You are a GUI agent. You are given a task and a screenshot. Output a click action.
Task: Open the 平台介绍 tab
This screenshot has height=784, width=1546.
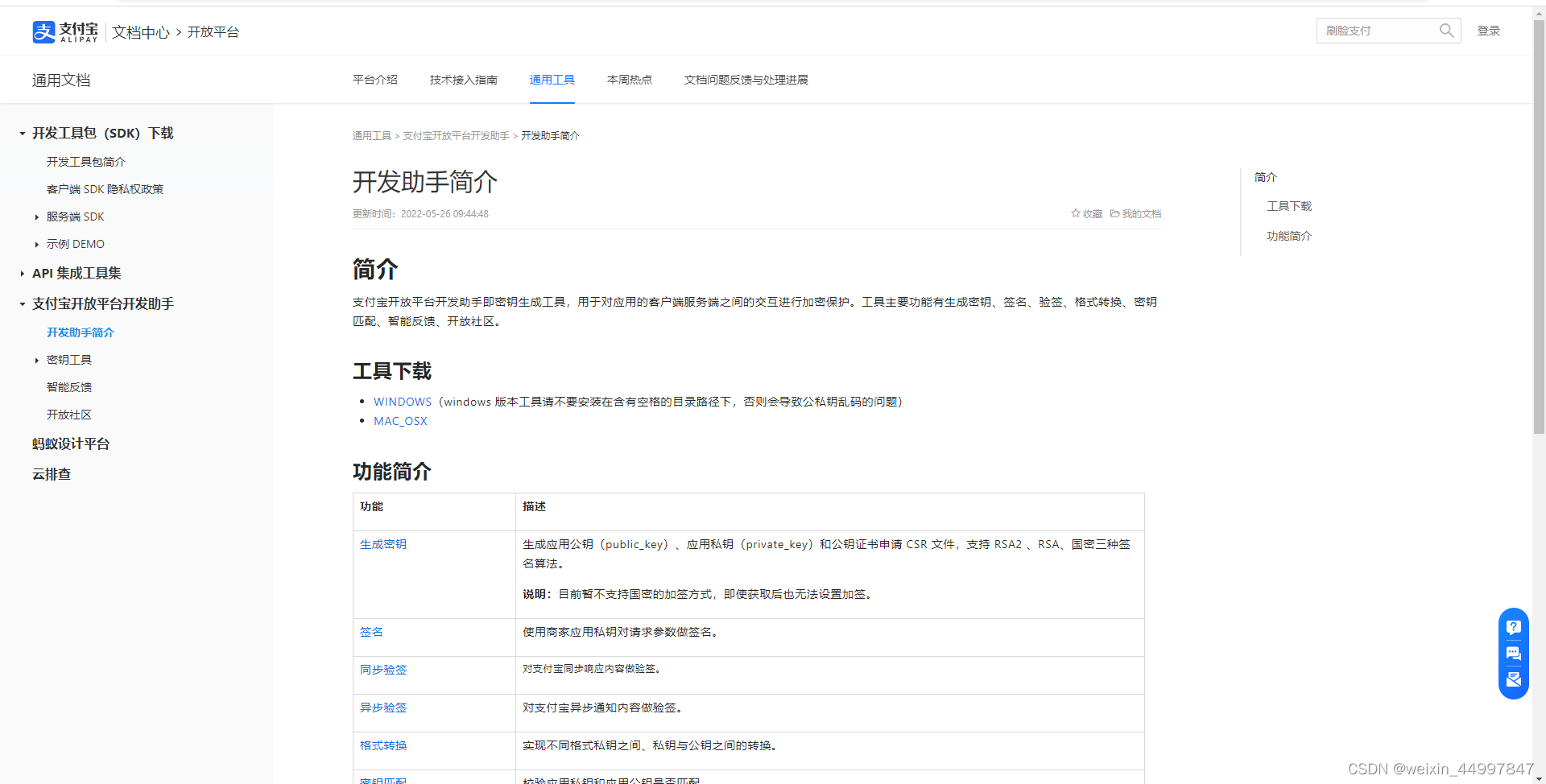(x=375, y=80)
